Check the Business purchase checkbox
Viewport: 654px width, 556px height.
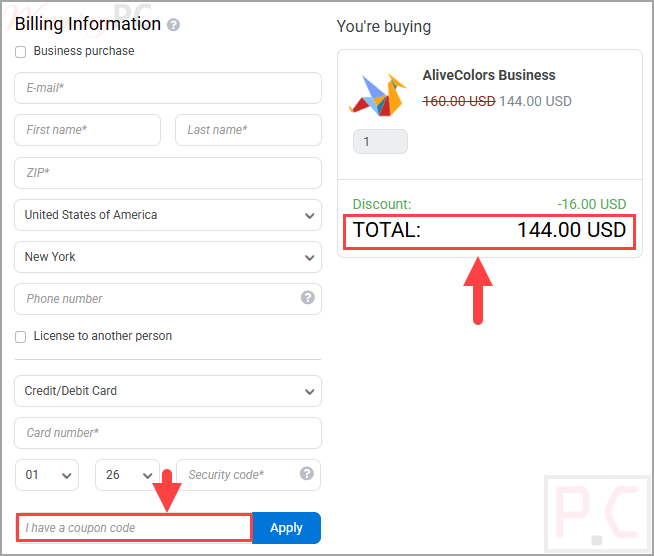[20, 52]
